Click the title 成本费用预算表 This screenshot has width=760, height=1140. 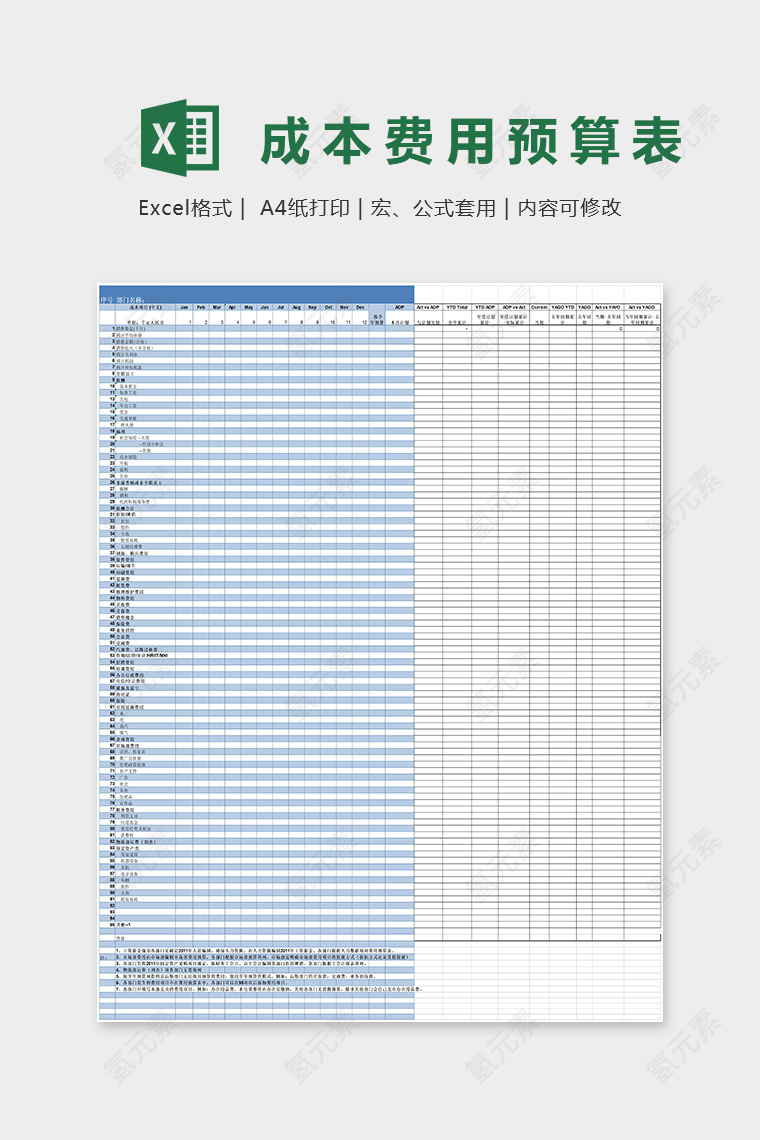pos(471,141)
